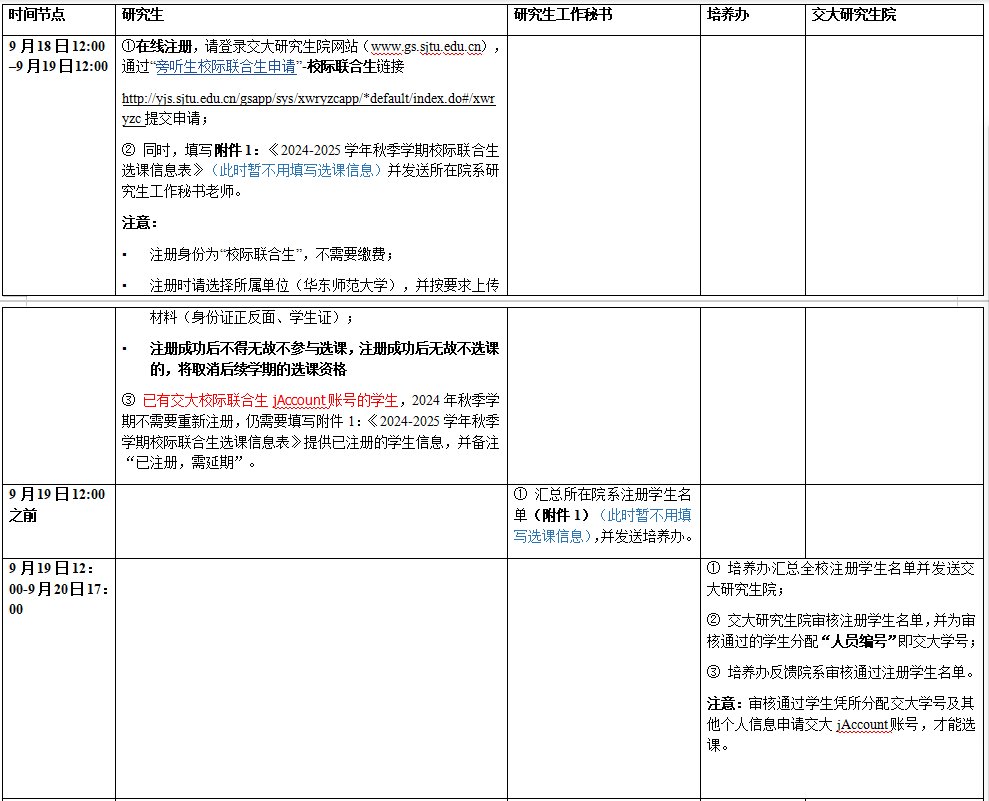989x801 pixels.
Task: Click the text ①培养办汇总全校注册学生名单
Action: (x=840, y=578)
